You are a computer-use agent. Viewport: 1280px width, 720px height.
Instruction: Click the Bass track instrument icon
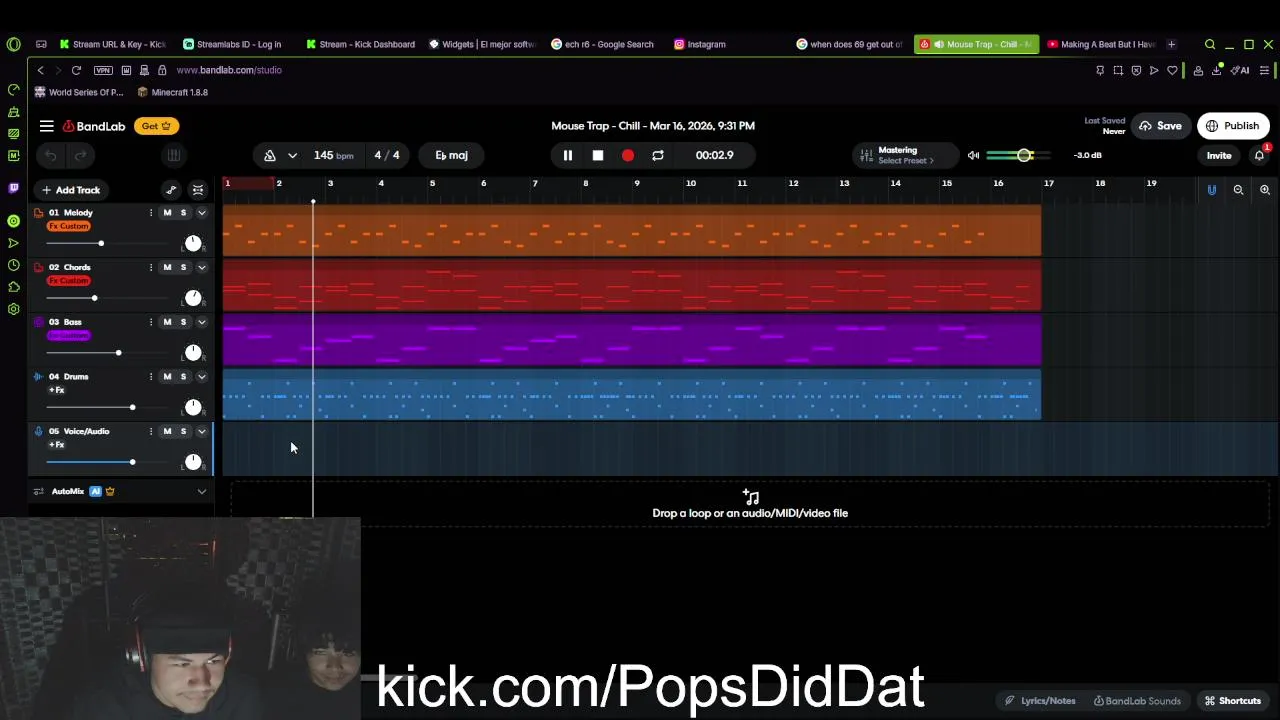[x=38, y=322]
